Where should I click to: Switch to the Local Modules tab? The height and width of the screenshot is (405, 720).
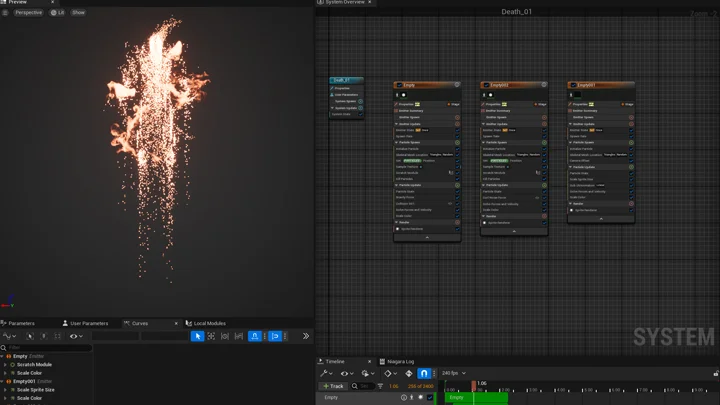tap(205, 323)
